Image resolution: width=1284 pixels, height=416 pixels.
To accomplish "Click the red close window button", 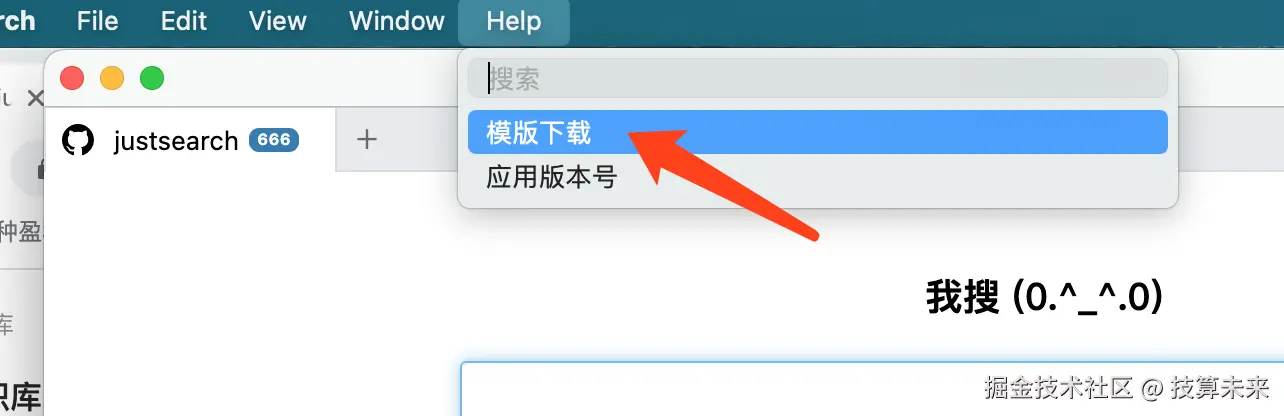I will (x=72, y=78).
